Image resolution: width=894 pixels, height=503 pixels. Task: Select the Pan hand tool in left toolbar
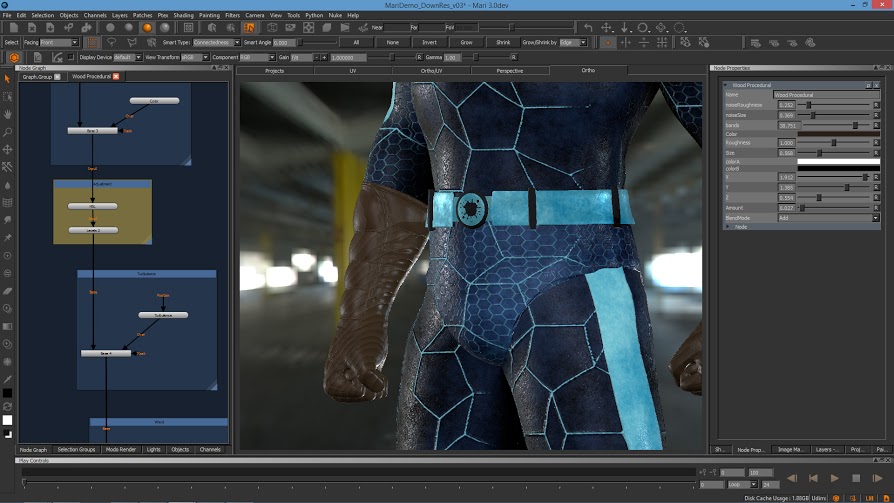point(8,114)
